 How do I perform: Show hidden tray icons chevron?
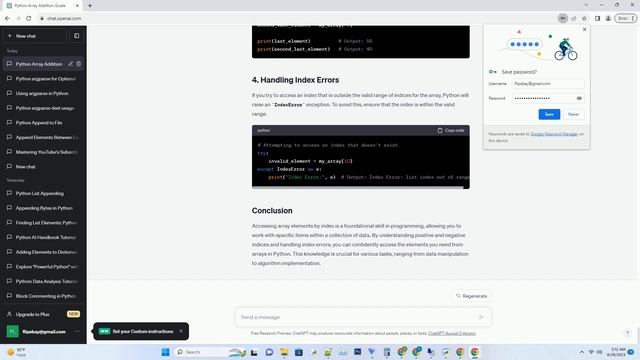click(582, 352)
